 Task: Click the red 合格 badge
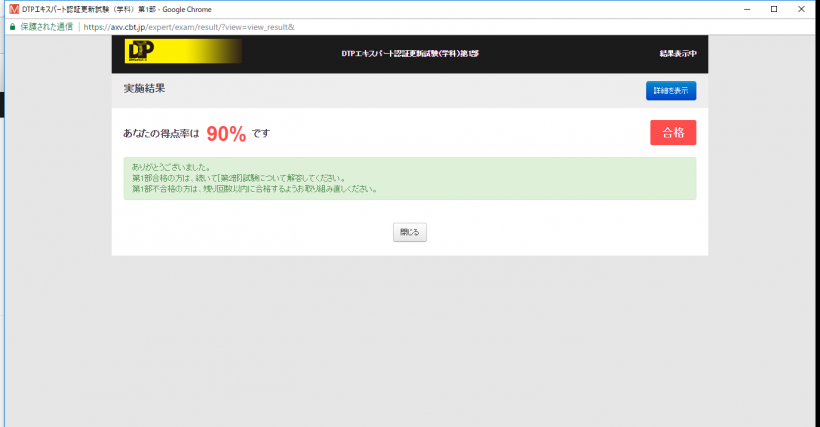pos(672,133)
